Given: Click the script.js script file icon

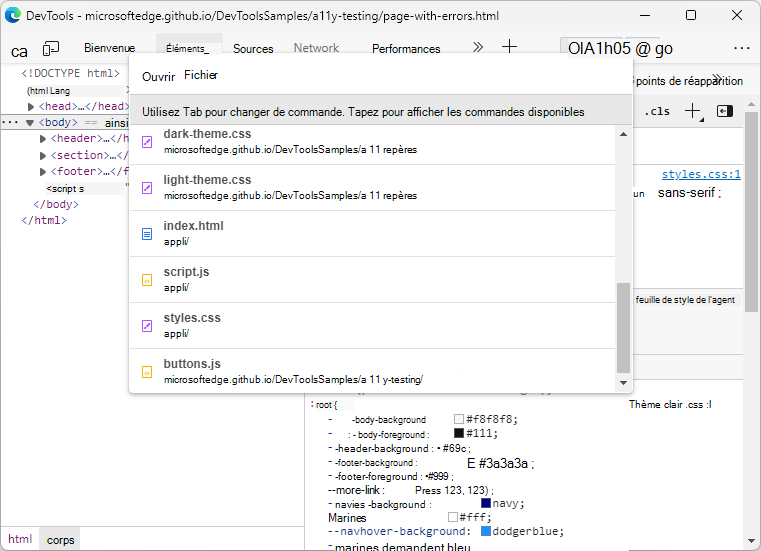Looking at the screenshot, I should click(x=147, y=280).
